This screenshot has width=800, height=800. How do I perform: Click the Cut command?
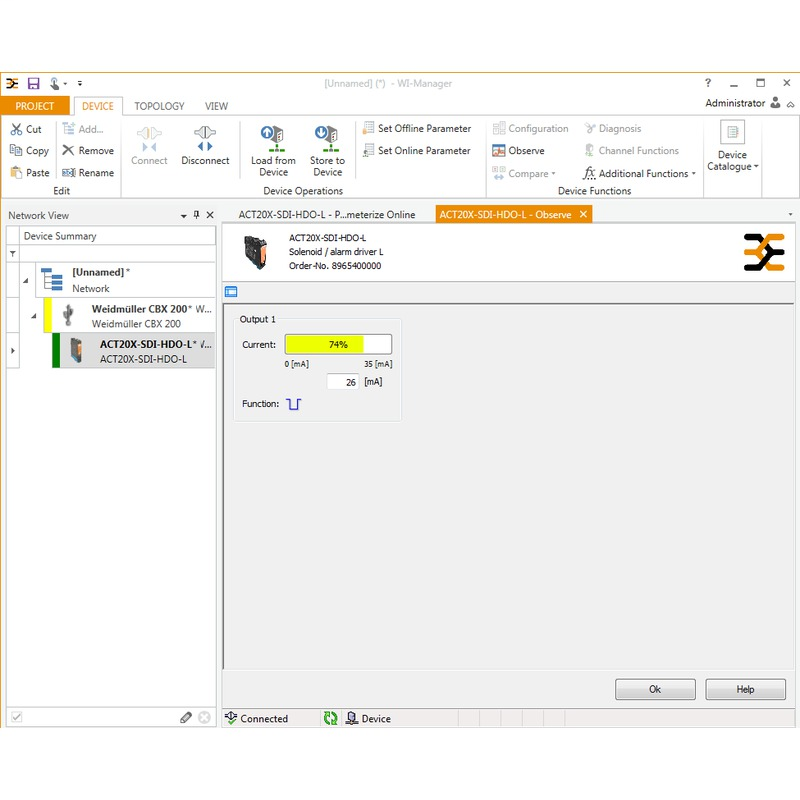click(26, 129)
